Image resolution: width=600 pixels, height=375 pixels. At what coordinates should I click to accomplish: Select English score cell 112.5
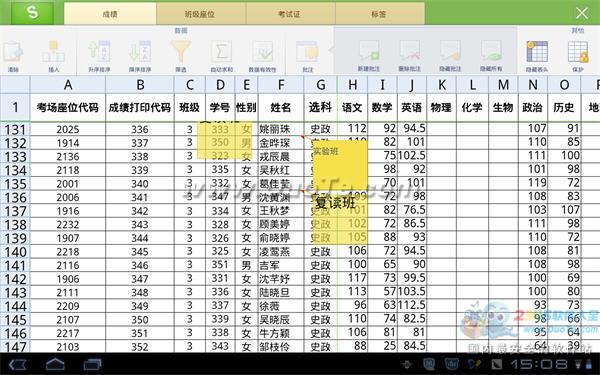412,306
